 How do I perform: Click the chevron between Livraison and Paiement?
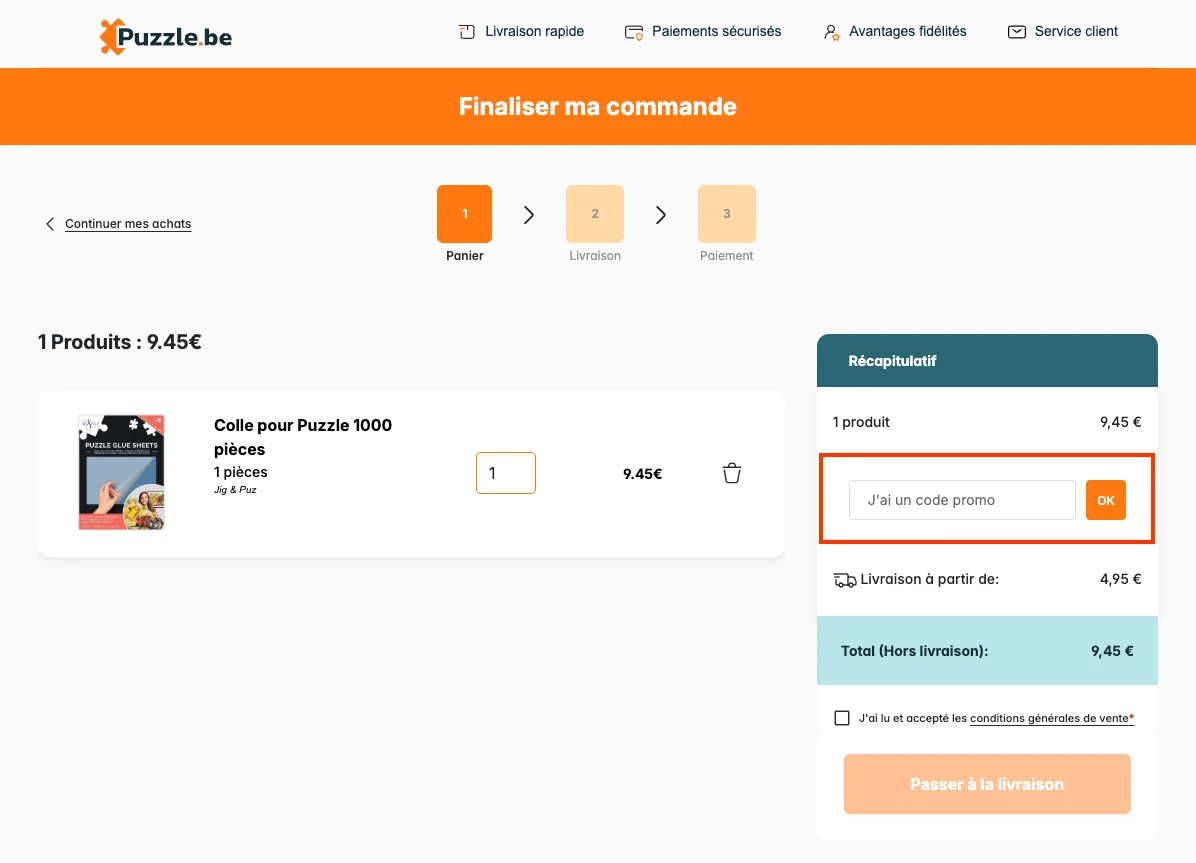[x=660, y=214]
